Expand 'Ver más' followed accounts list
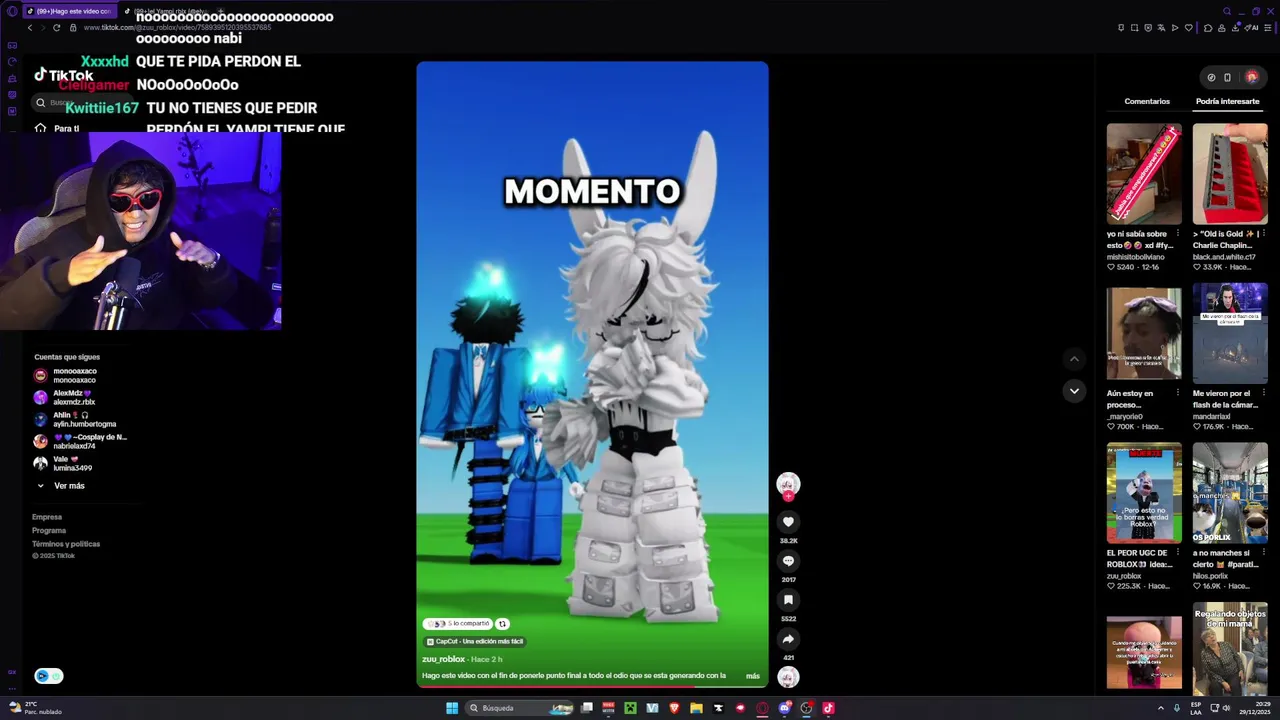This screenshot has height=720, width=1280. [x=61, y=486]
